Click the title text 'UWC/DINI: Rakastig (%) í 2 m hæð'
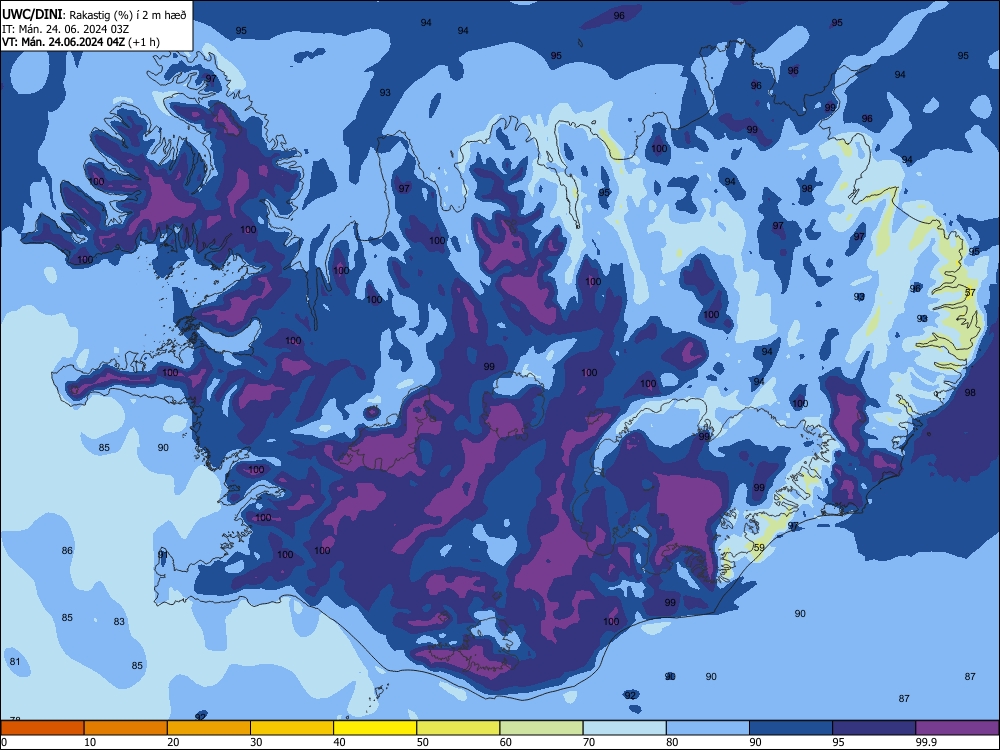This screenshot has width=1000, height=750. (94, 15)
